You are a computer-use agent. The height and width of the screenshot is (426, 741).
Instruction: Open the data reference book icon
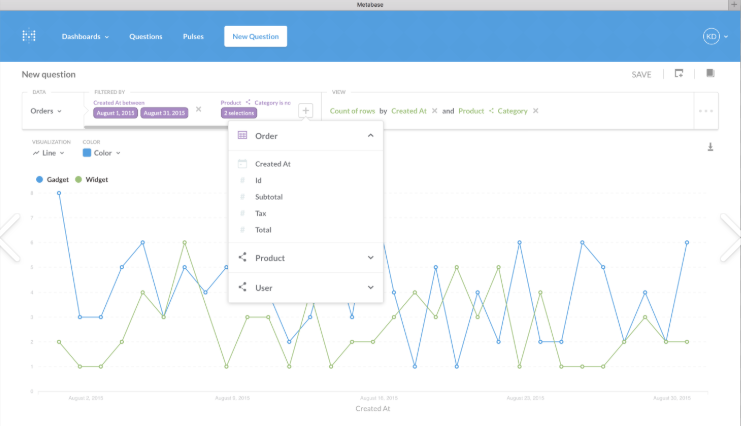710,74
